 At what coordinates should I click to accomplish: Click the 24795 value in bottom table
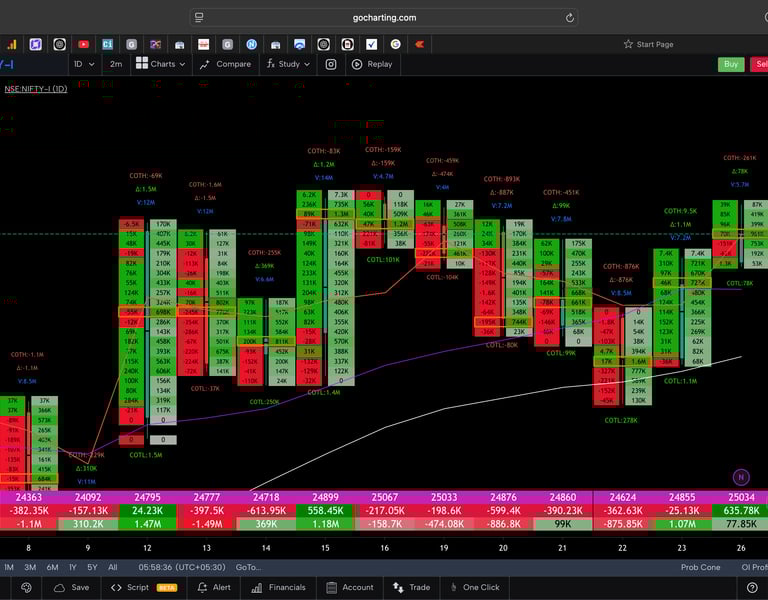click(x=147, y=497)
